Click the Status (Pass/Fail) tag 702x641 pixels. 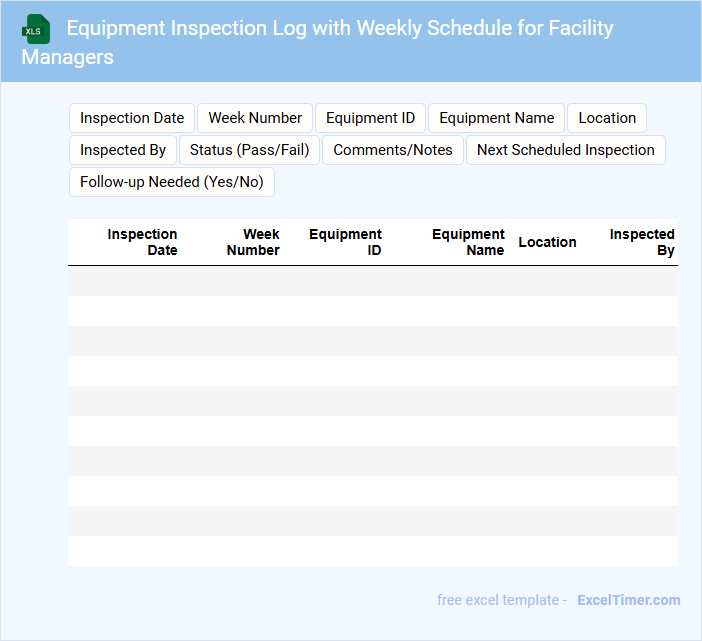pyautogui.click(x=249, y=150)
